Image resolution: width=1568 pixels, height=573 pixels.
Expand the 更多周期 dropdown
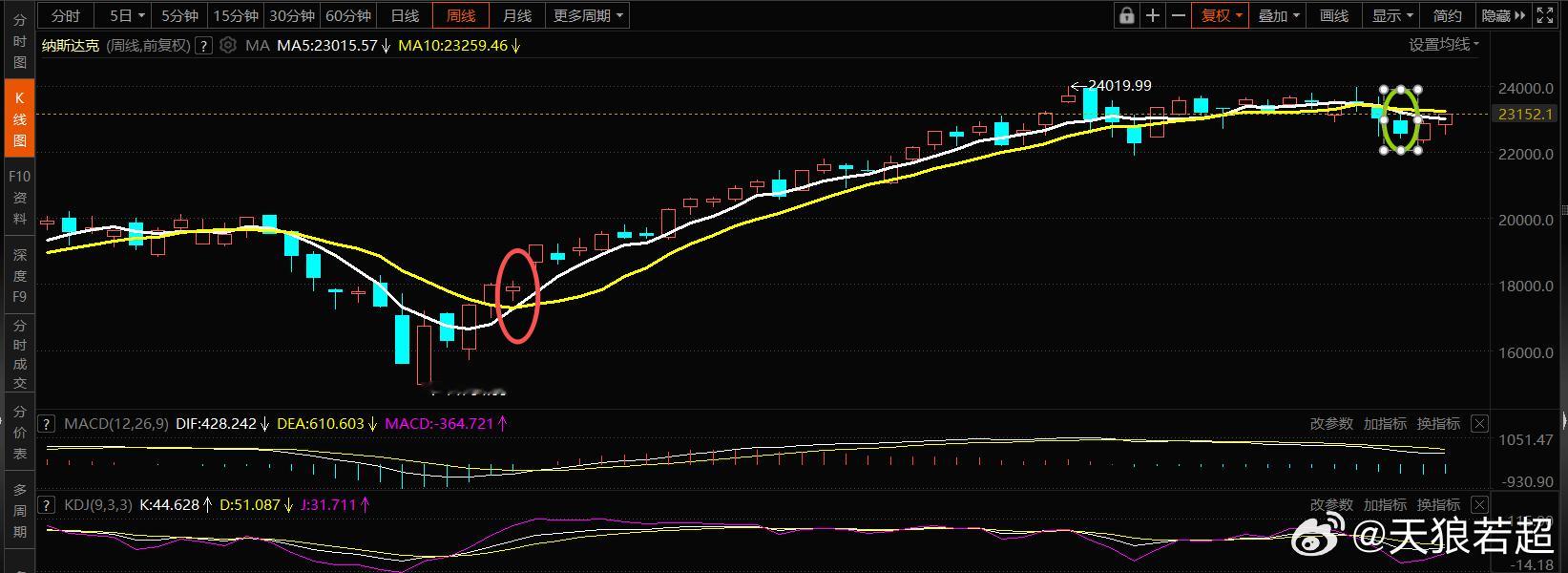click(588, 15)
